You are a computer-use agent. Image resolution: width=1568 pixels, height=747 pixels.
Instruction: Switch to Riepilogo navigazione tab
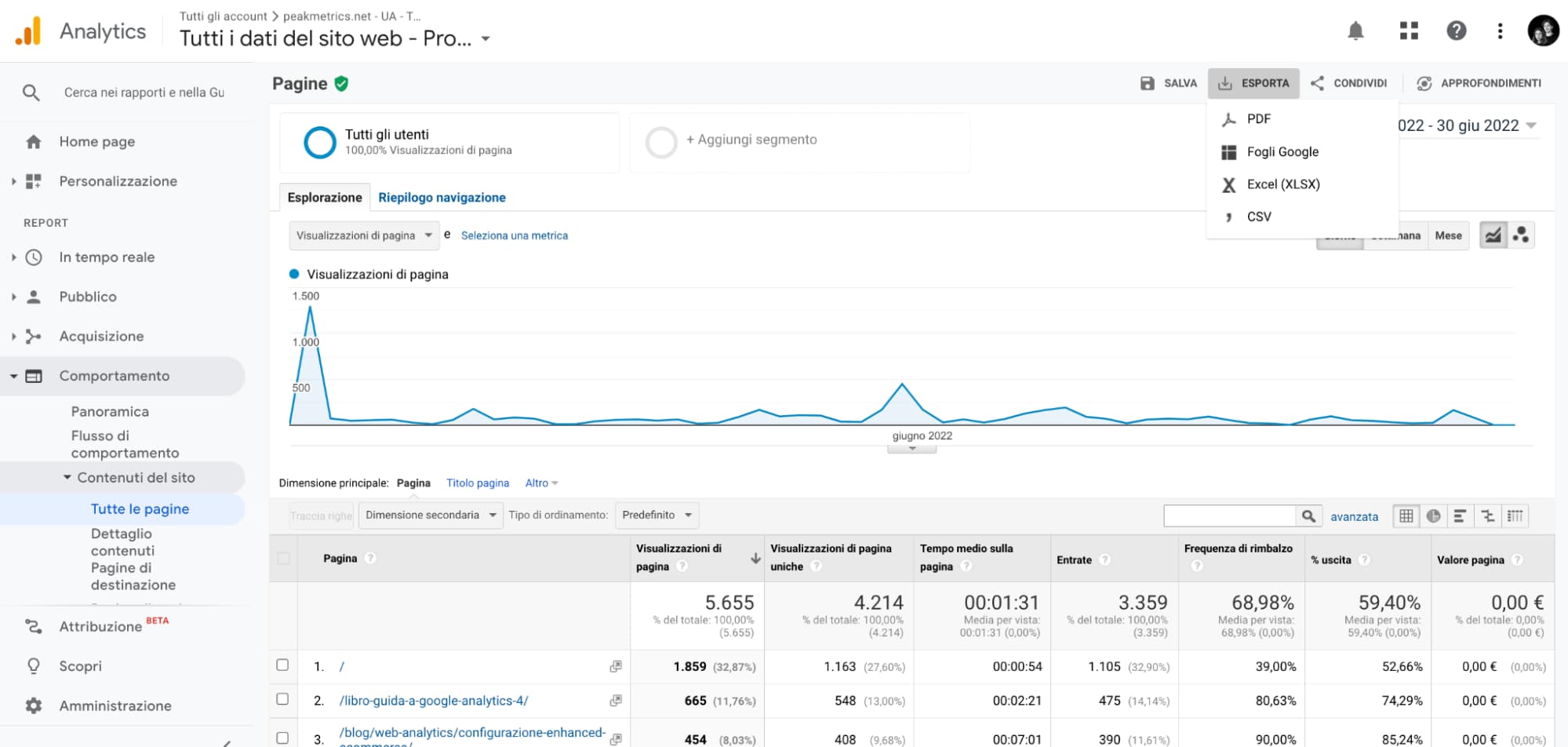(442, 198)
